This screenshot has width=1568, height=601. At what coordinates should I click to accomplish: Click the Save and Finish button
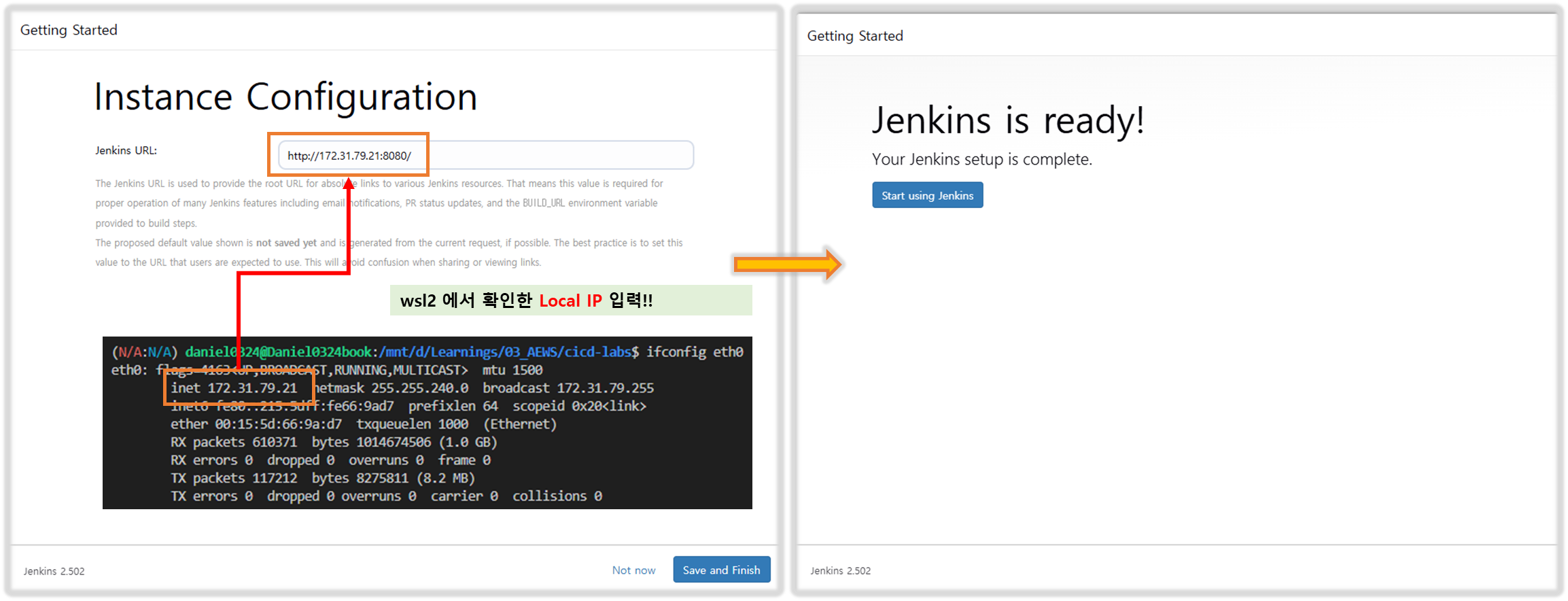[721, 570]
